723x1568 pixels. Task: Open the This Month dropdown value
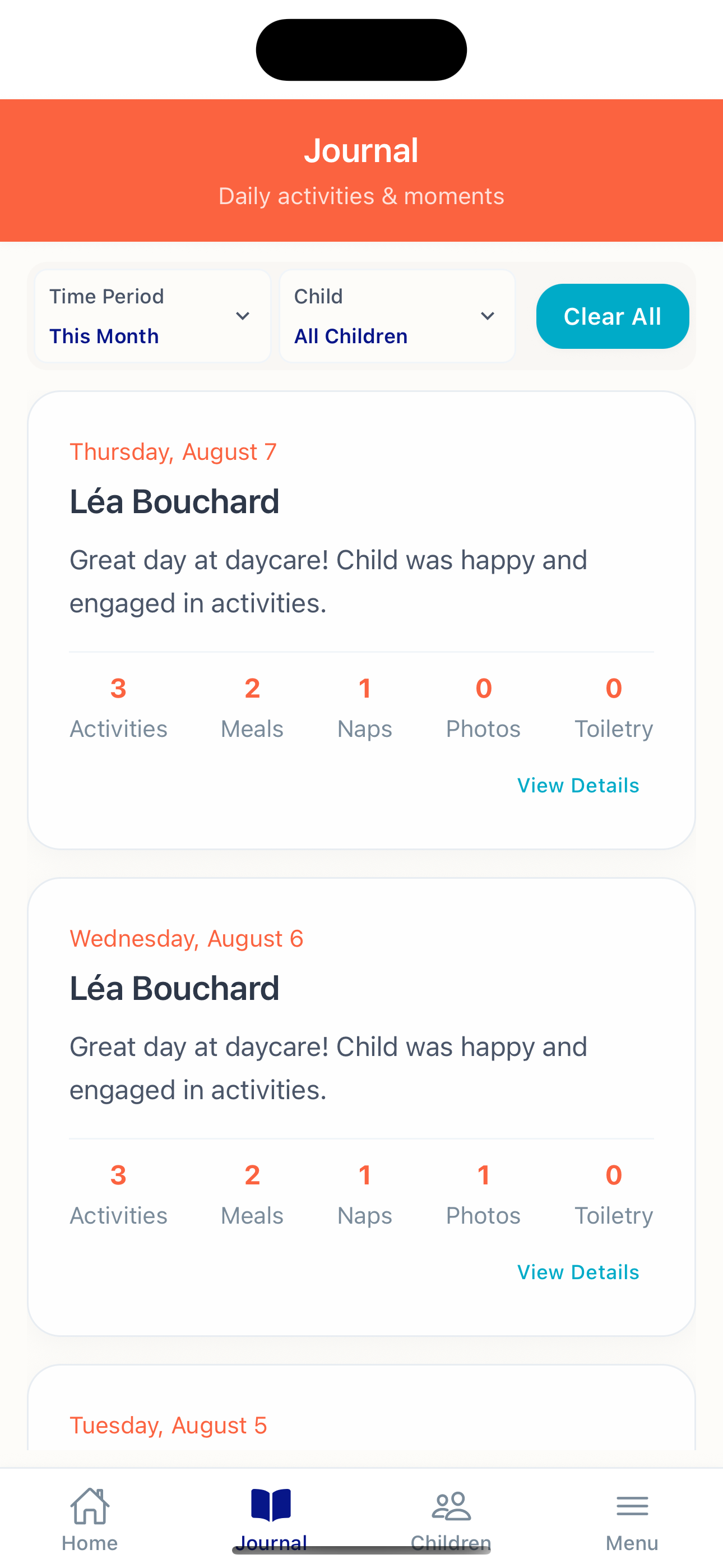[104, 336]
